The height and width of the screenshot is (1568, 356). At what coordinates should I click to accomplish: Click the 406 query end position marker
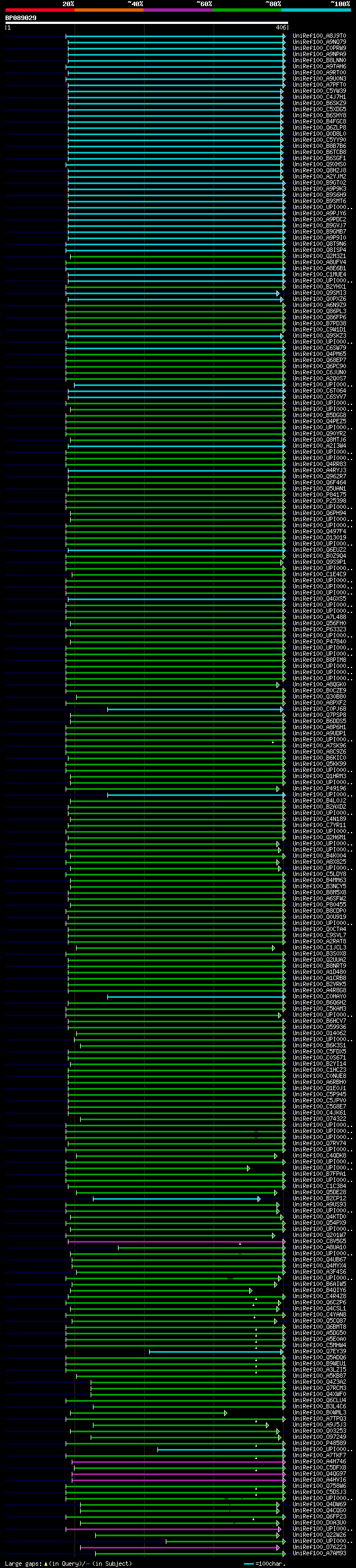280,27
